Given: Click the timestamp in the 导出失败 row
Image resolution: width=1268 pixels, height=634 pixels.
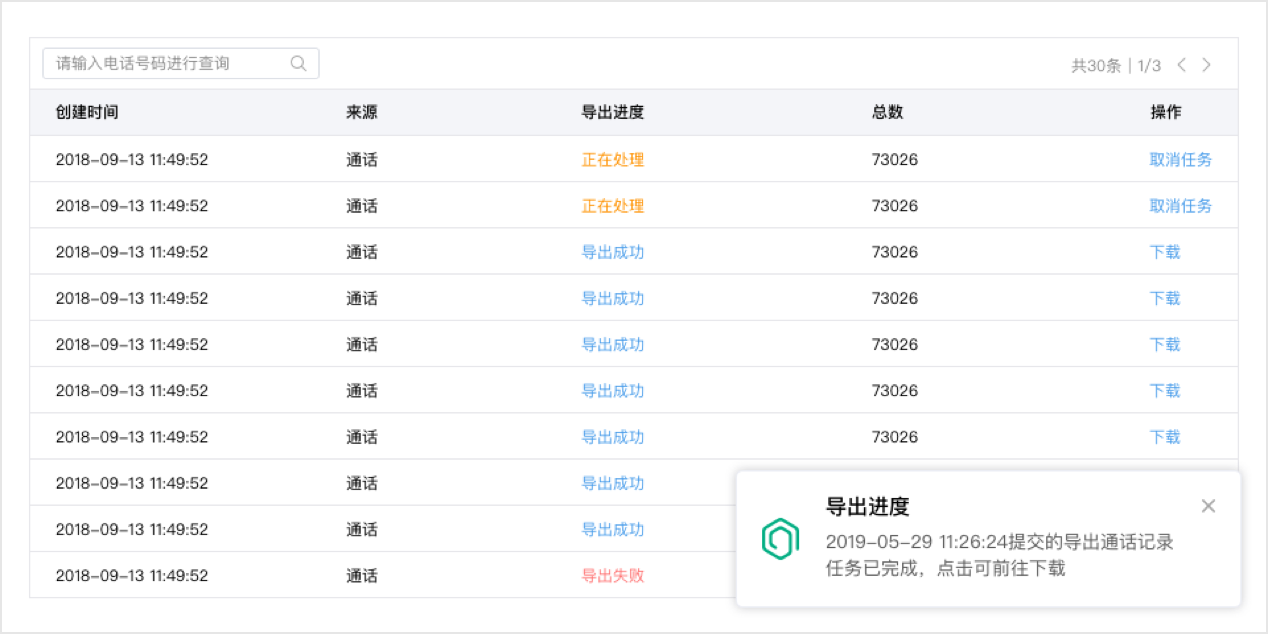Looking at the screenshot, I should pos(132,575).
